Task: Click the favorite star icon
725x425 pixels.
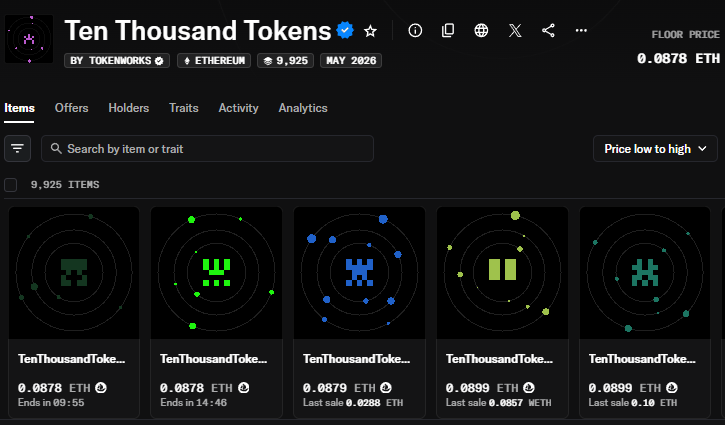Action: click(x=370, y=31)
